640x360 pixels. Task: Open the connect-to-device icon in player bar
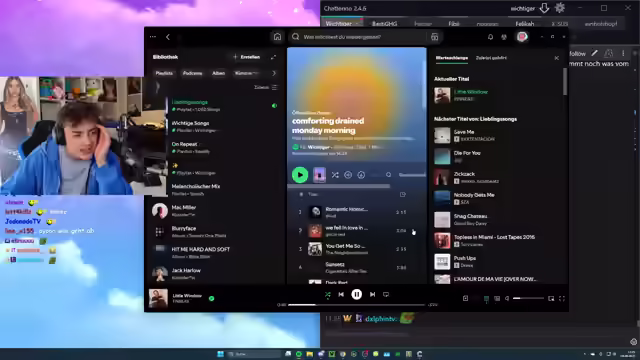(x=497, y=298)
